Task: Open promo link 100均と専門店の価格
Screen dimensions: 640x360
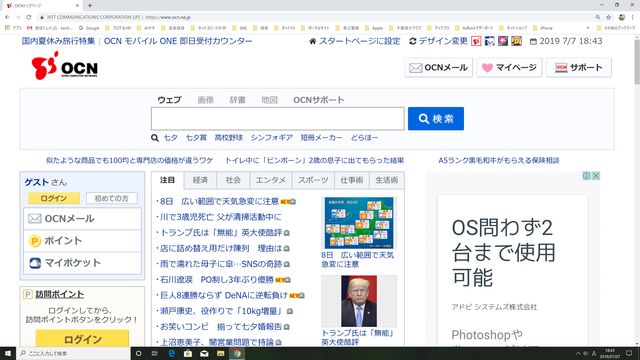Action: 129,160
